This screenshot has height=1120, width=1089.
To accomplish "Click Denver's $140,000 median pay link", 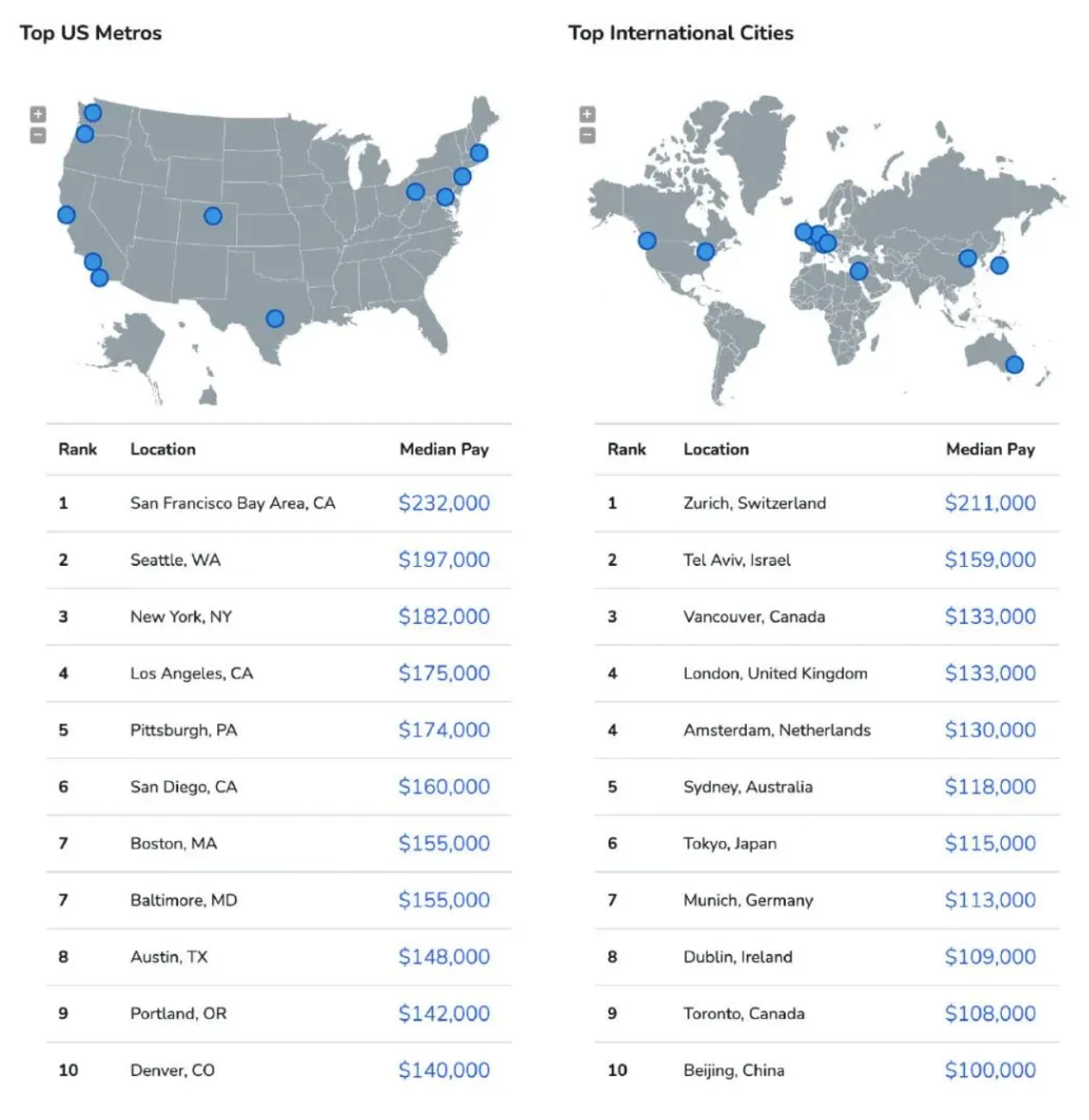I will pos(444,1070).
